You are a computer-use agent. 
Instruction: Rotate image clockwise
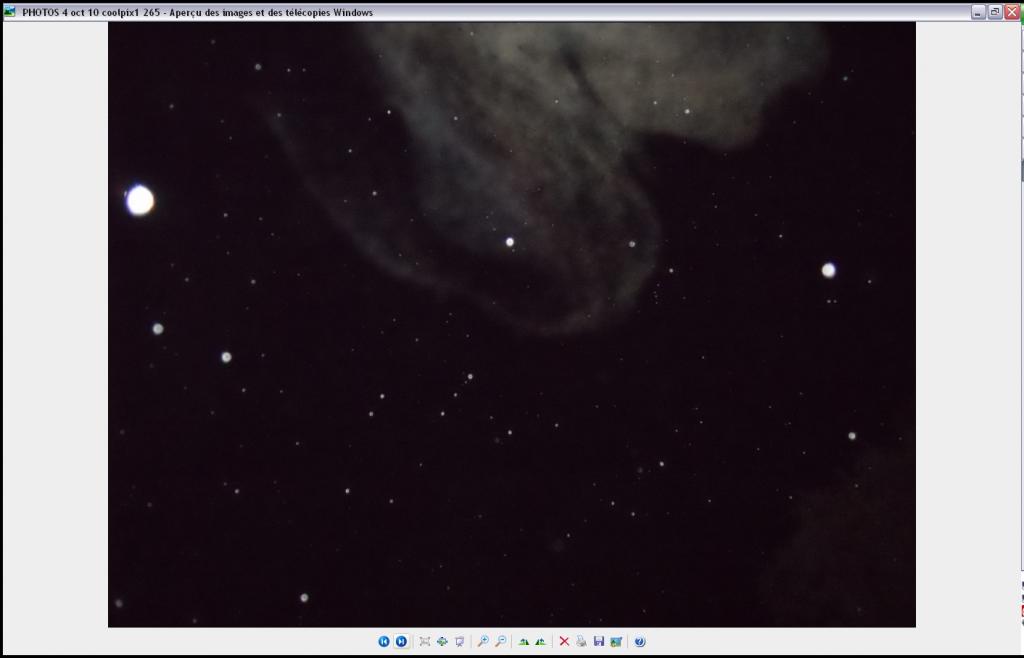524,642
